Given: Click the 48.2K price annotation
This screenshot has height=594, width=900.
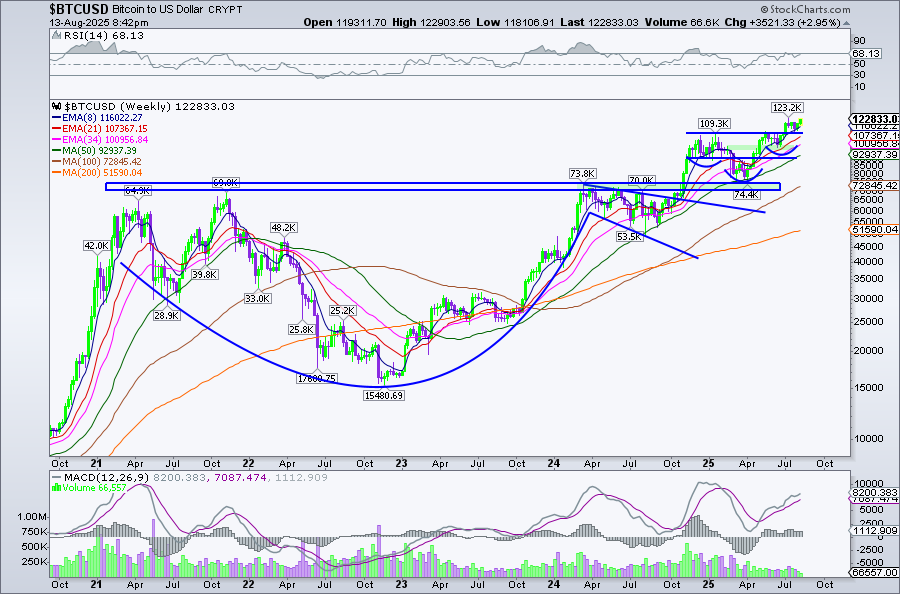Looking at the screenshot, I should tap(284, 228).
